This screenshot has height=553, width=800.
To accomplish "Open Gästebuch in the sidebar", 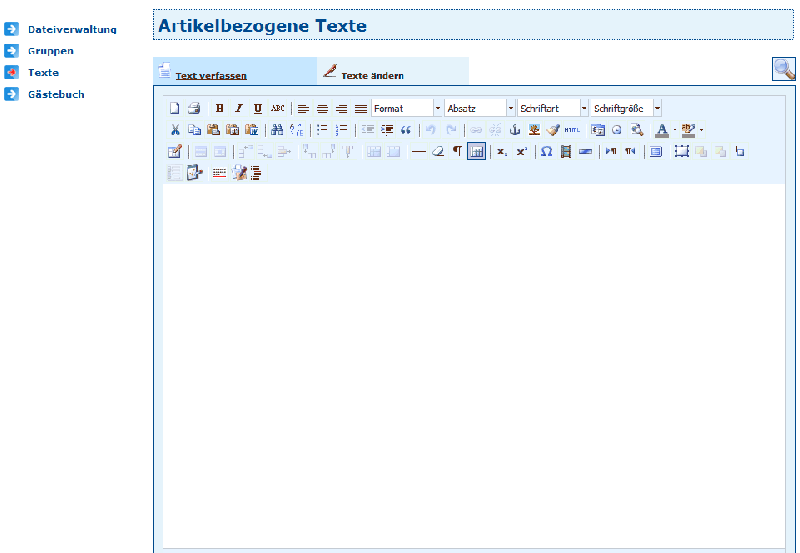I will coord(56,94).
